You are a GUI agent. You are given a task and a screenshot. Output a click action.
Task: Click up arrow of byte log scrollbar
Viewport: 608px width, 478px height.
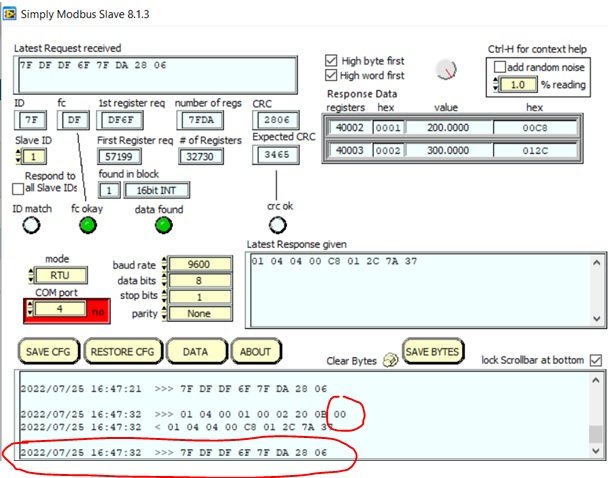coord(596,380)
